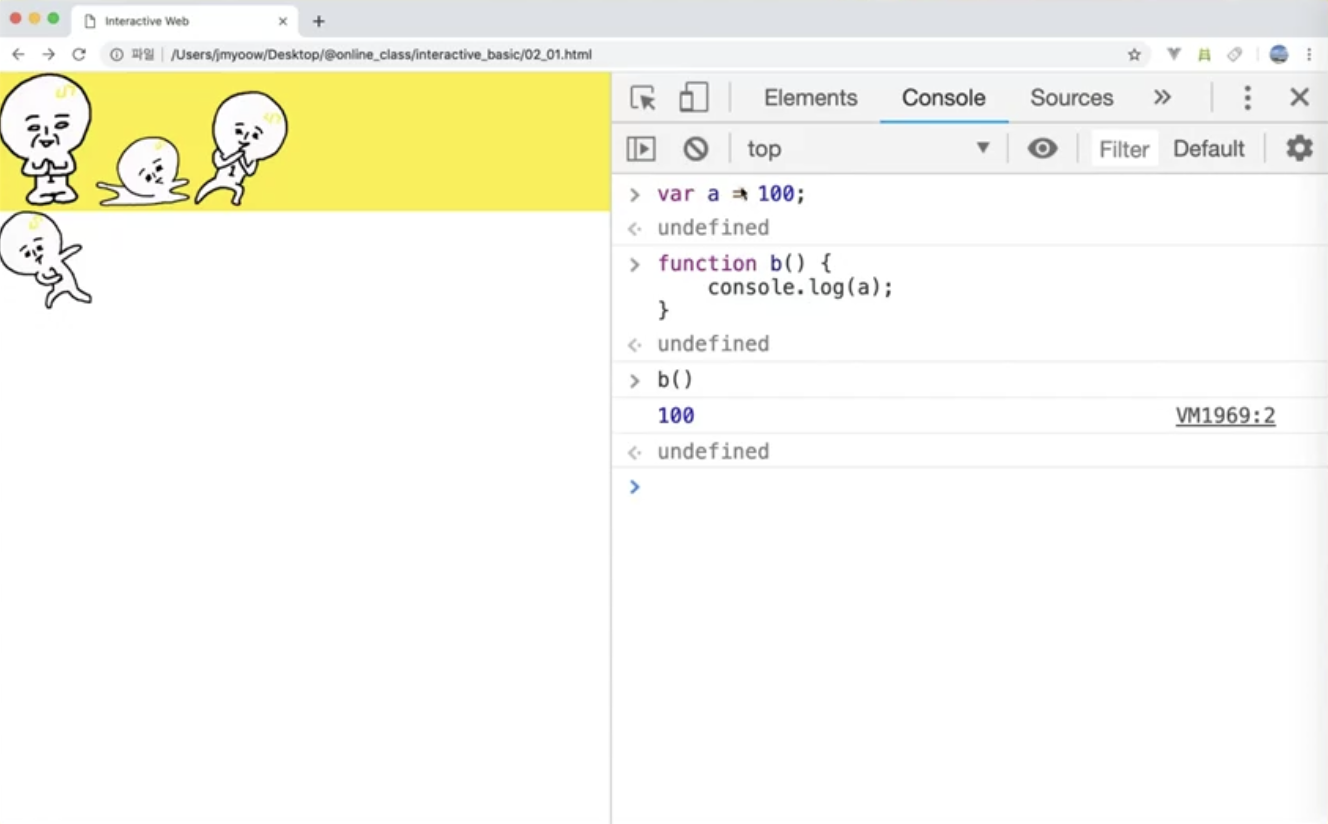Click the undefined result below 100
The height and width of the screenshot is (824, 1328).
[713, 452]
